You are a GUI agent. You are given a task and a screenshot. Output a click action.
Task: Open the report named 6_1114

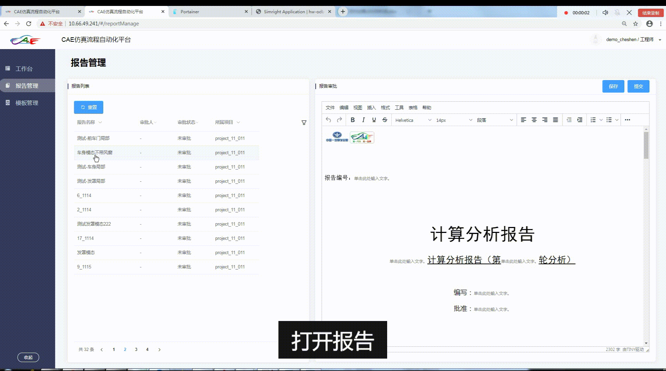click(84, 195)
